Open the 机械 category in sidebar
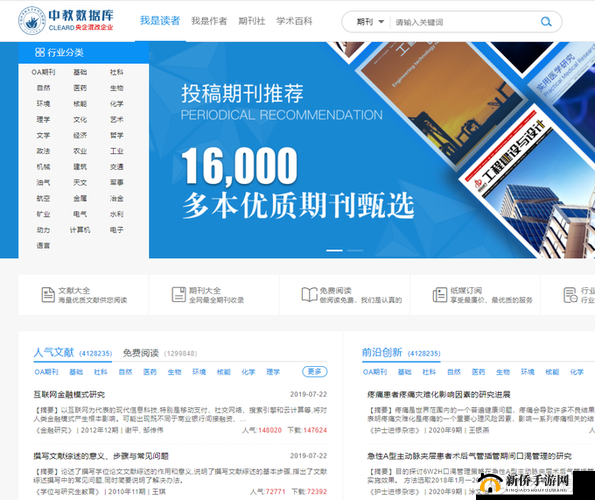Image resolution: width=595 pixels, height=500 pixels. 43,167
